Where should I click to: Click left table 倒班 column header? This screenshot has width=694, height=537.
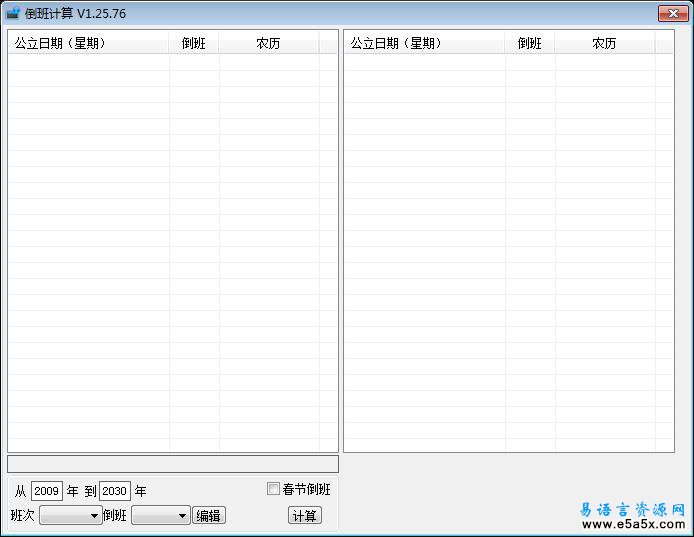pos(194,43)
